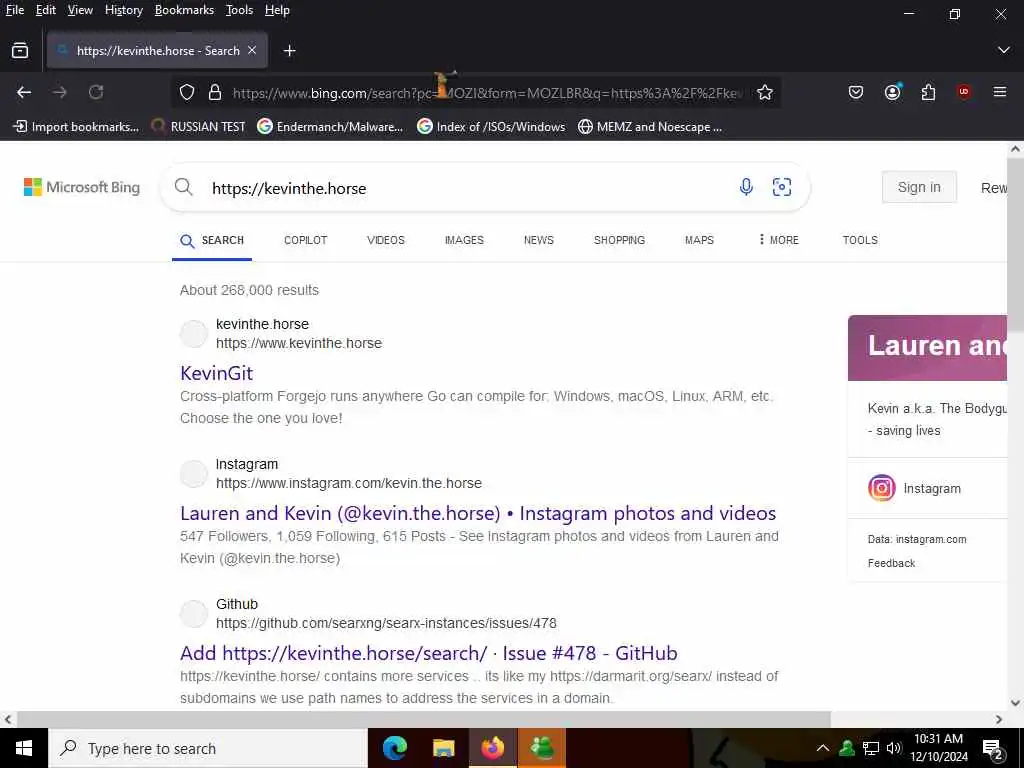The width and height of the screenshot is (1024, 768).
Task: Open the KevinGit result link
Action: 216,373
